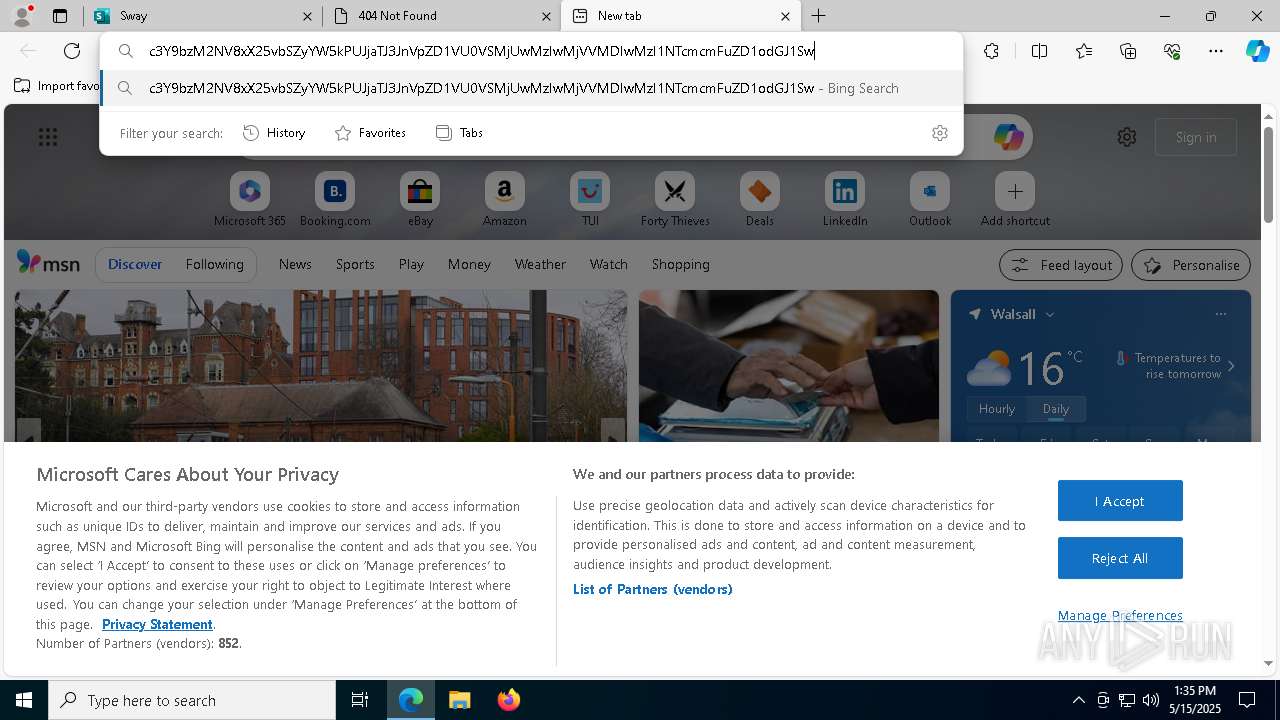Open the Deals shortcut
Screen dimensions: 1280x720
pyautogui.click(x=760, y=200)
